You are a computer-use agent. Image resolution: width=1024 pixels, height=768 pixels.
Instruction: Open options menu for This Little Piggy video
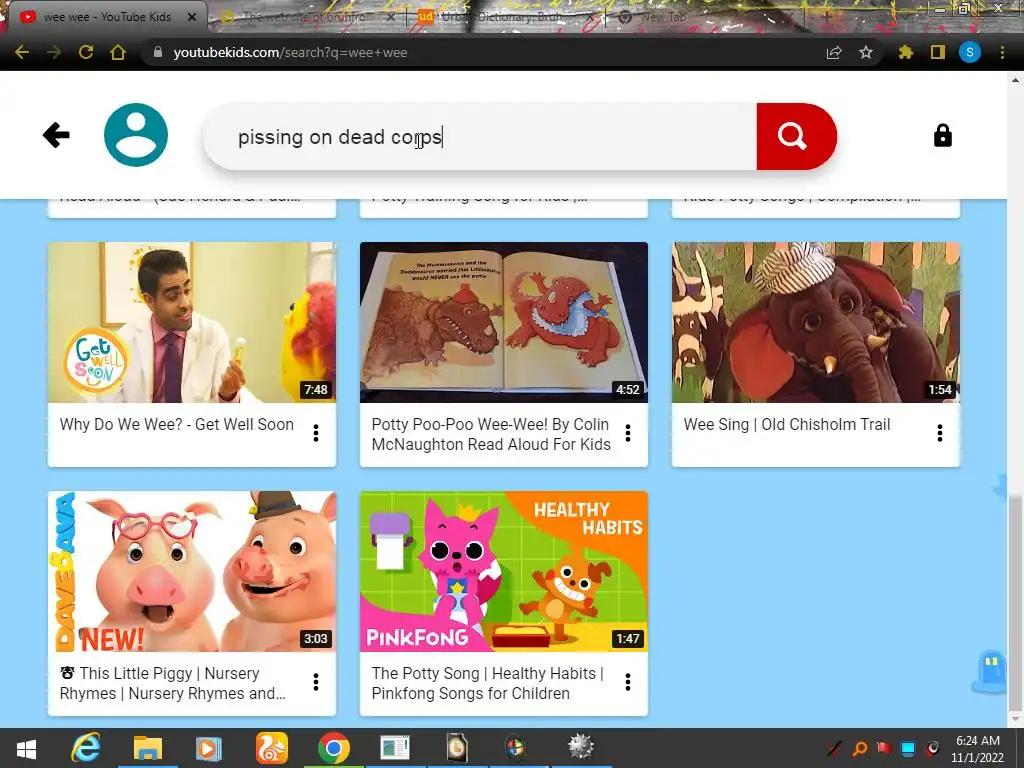tap(316, 682)
